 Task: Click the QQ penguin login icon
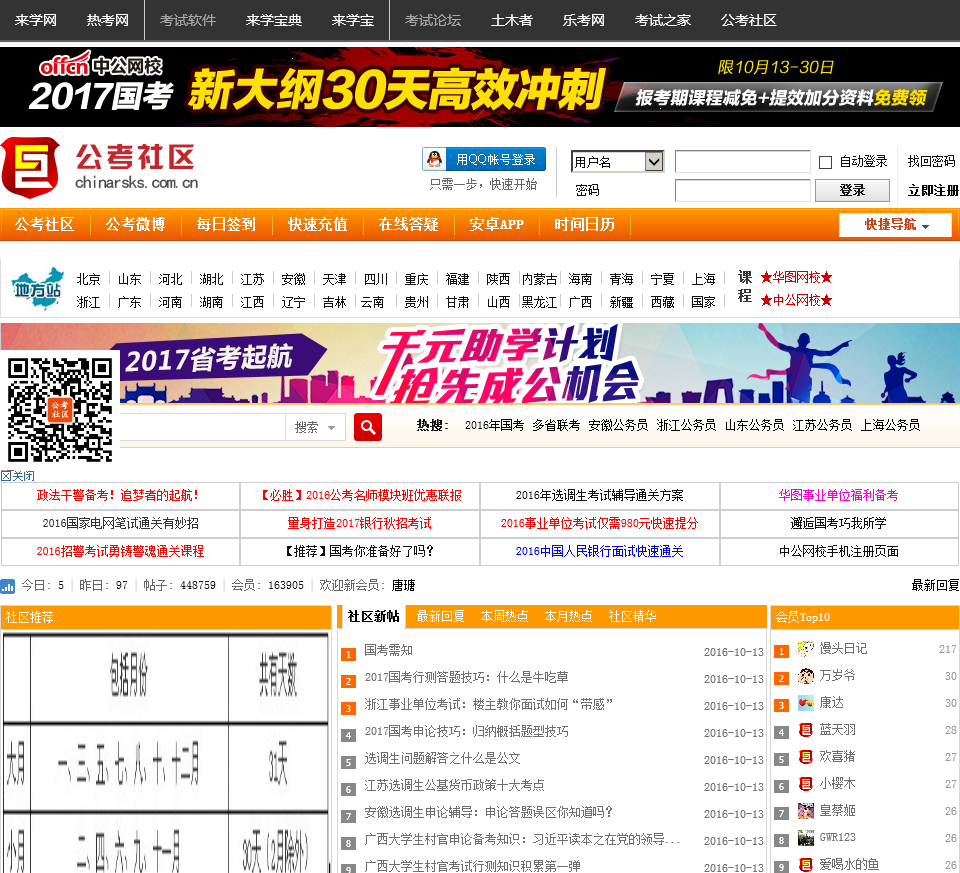(434, 159)
